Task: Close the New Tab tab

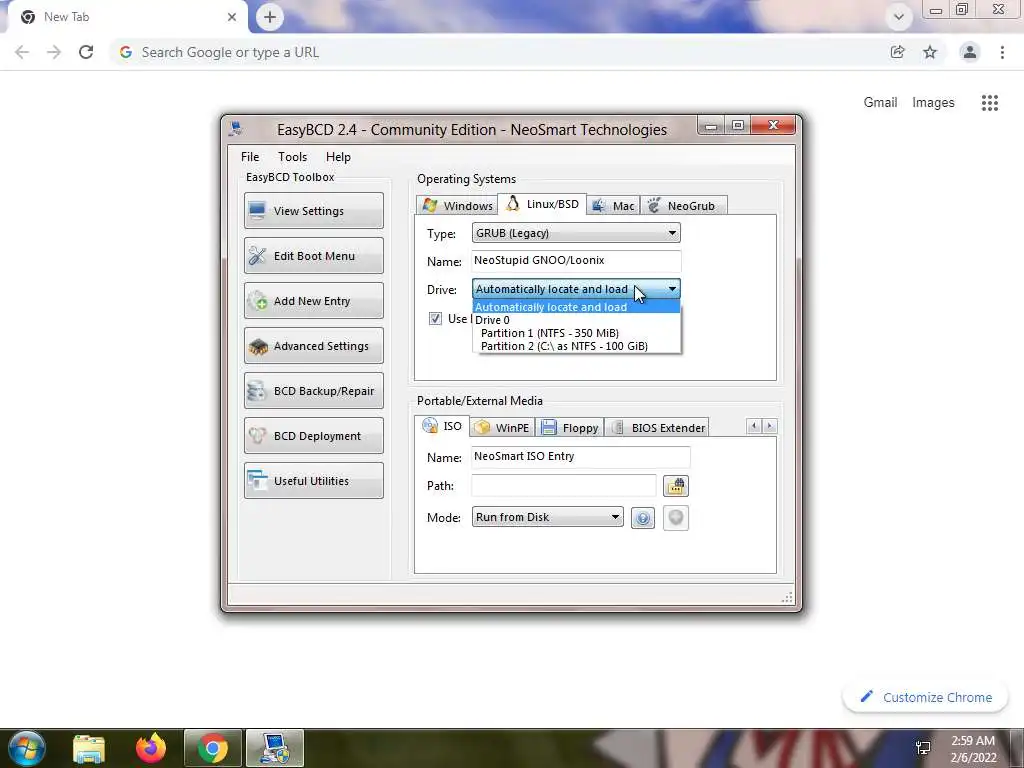Action: (x=232, y=17)
